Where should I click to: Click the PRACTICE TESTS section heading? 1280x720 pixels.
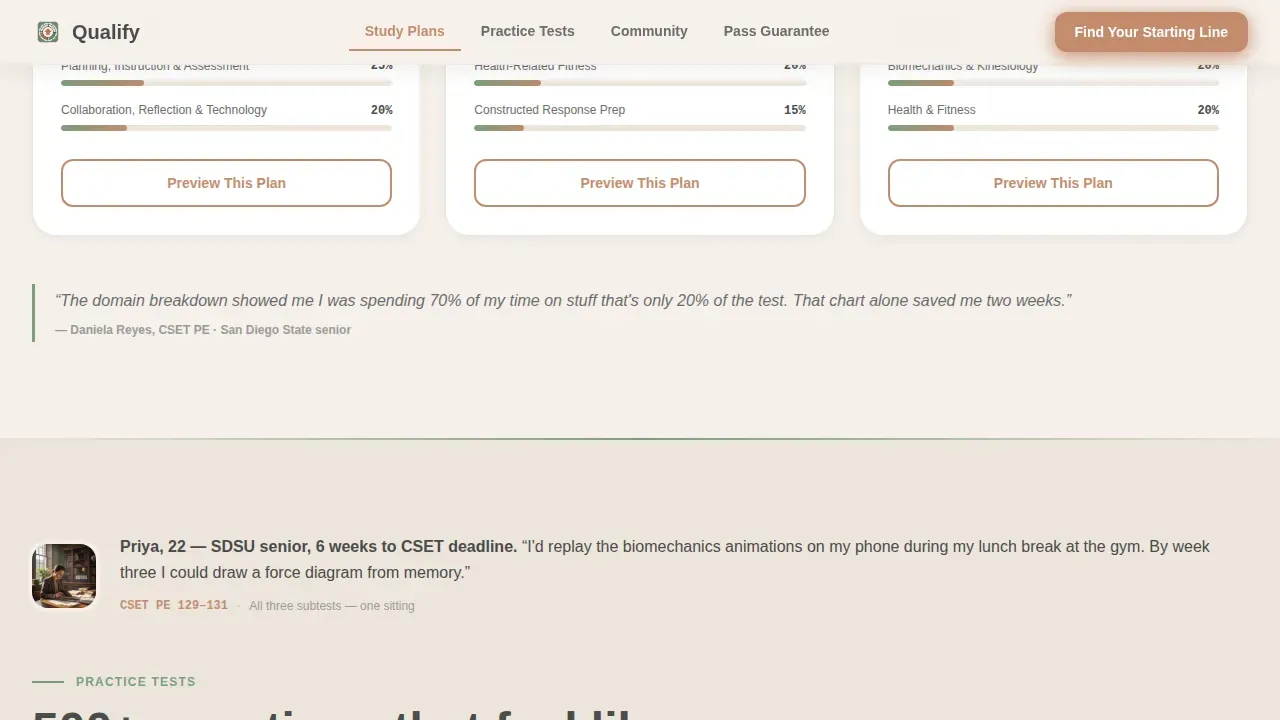(x=136, y=682)
